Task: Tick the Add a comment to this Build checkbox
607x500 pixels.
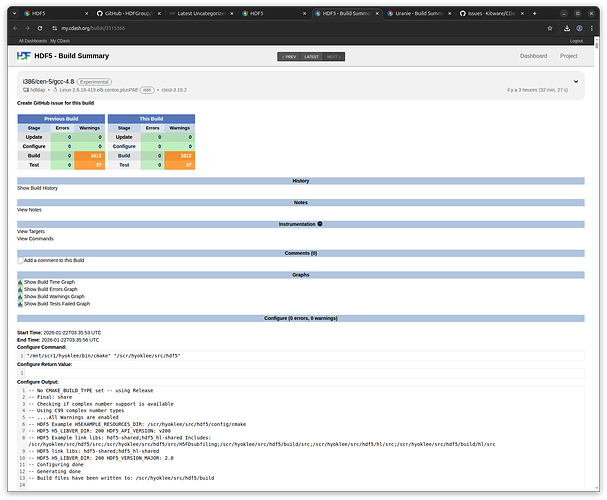Action: tap(20, 260)
